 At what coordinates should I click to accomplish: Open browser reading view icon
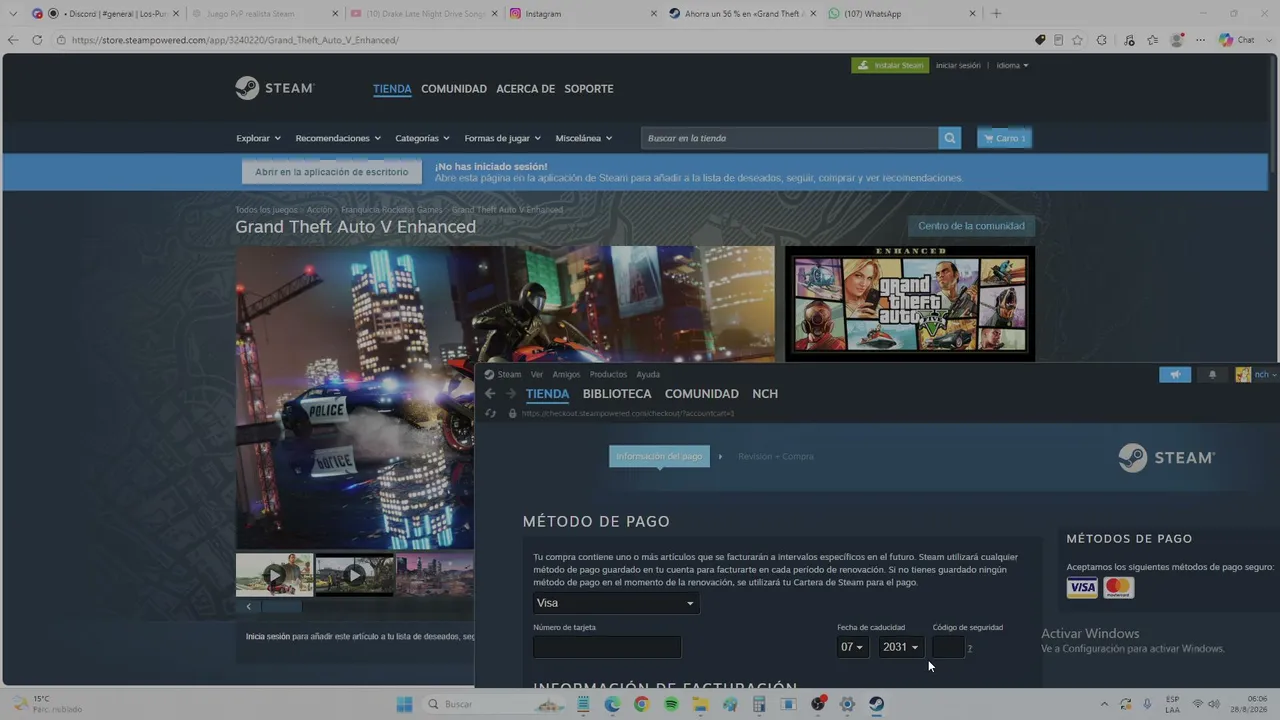[x=1058, y=40]
